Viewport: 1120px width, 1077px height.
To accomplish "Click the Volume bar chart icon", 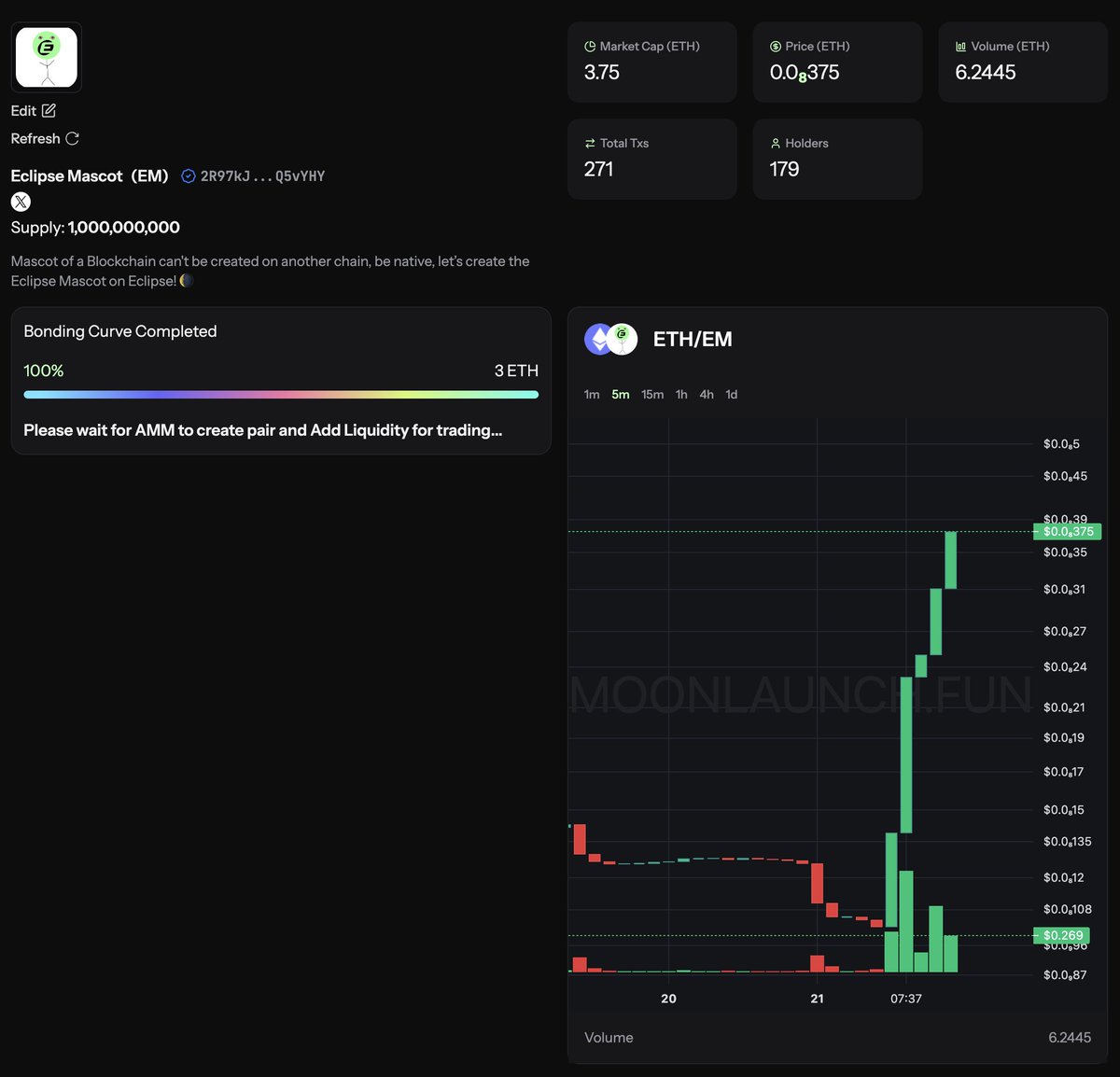I will [961, 46].
